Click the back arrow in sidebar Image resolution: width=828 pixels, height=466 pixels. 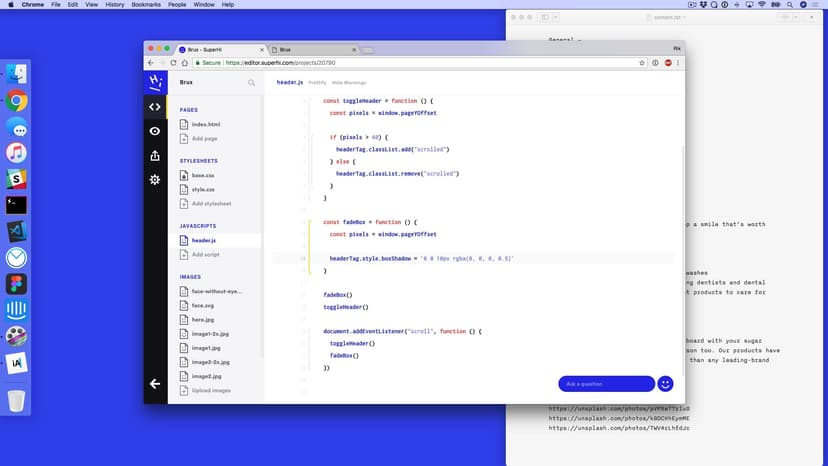[155, 383]
